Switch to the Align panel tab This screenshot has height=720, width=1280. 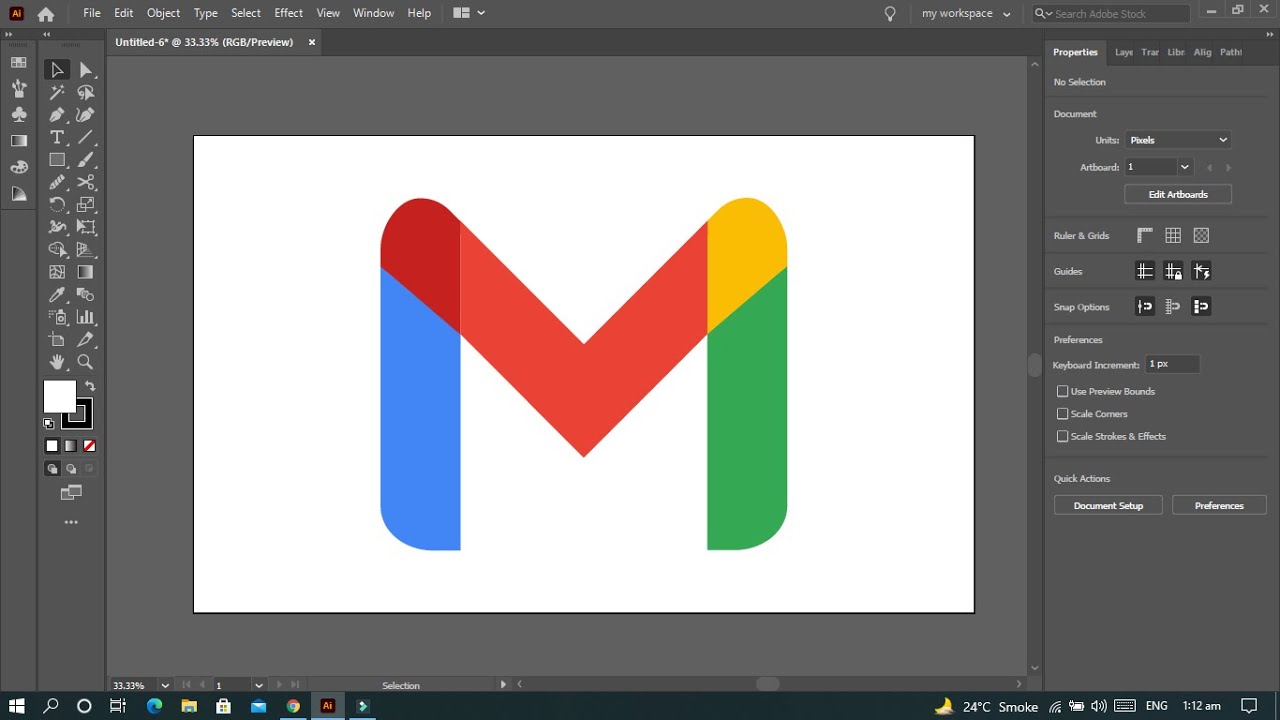point(1202,52)
